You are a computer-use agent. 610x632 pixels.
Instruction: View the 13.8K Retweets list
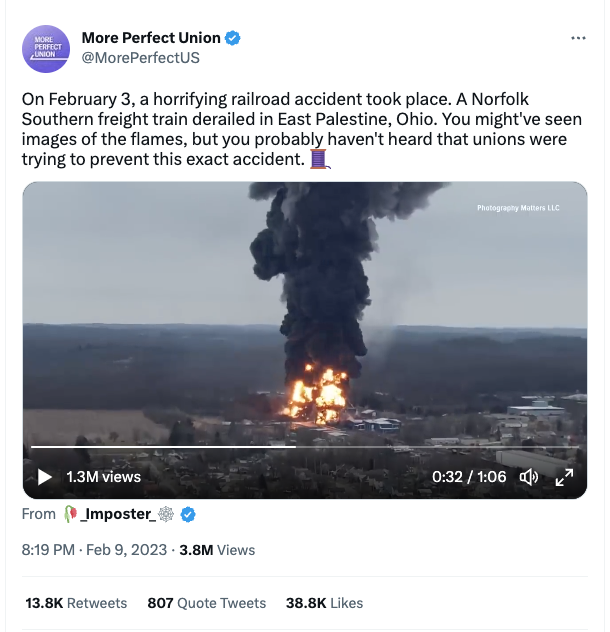point(76,603)
